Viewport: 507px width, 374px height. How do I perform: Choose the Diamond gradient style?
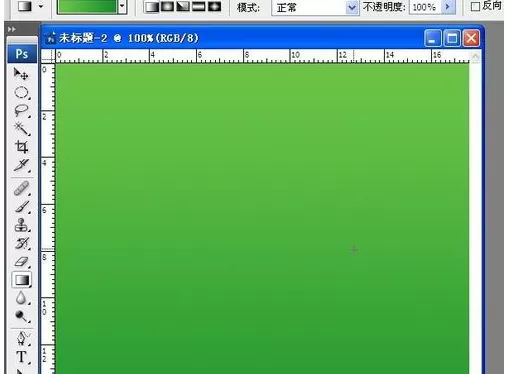click(x=214, y=6)
